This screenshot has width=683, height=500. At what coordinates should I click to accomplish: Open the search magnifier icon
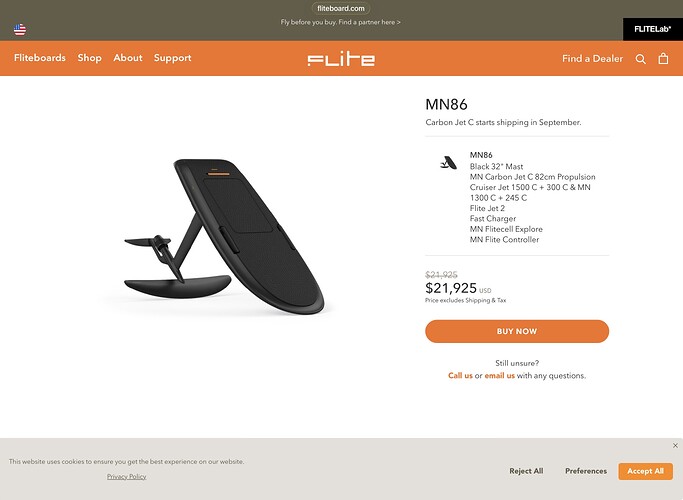640,59
